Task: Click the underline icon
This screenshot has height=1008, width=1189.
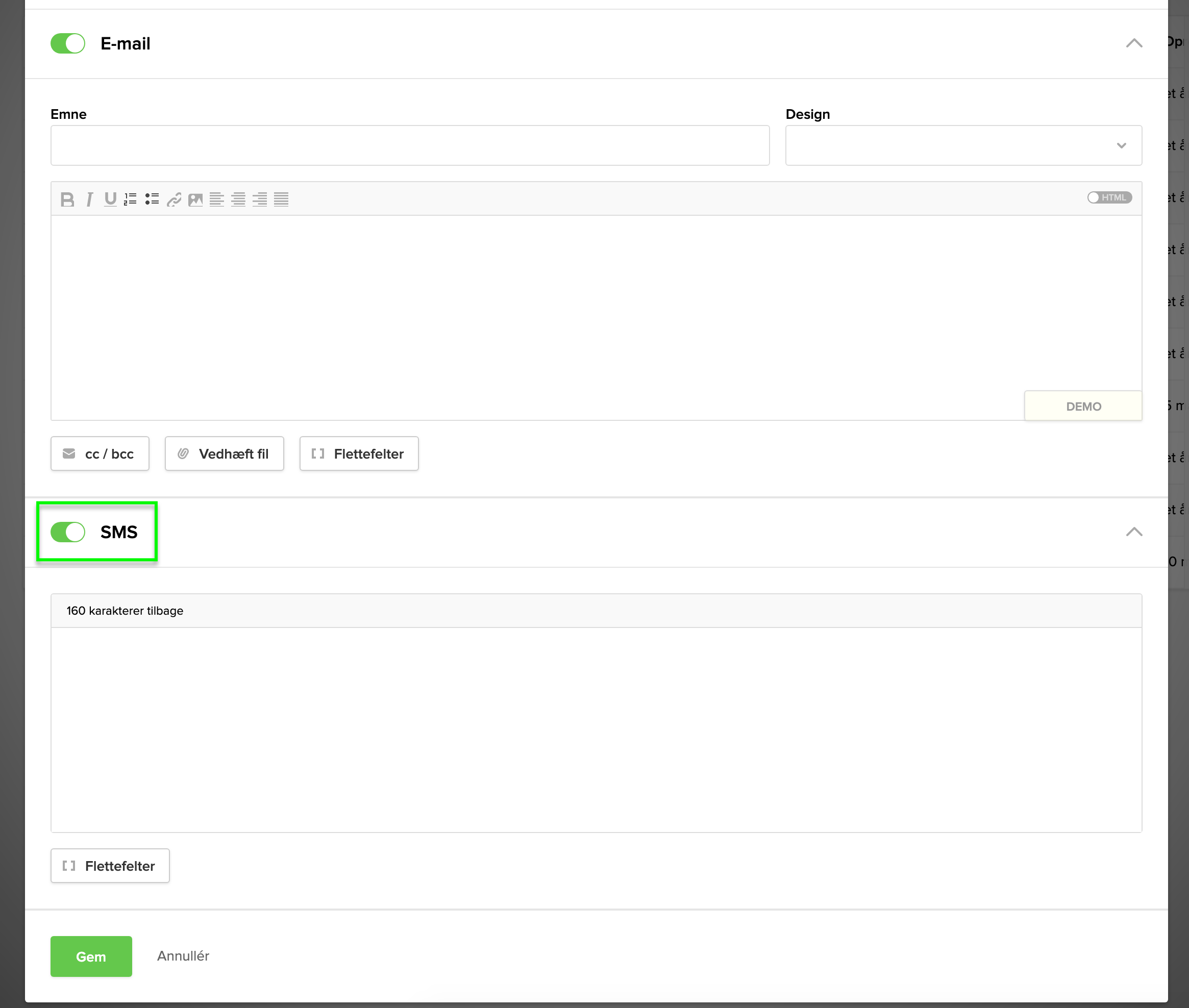Action: pyautogui.click(x=110, y=199)
